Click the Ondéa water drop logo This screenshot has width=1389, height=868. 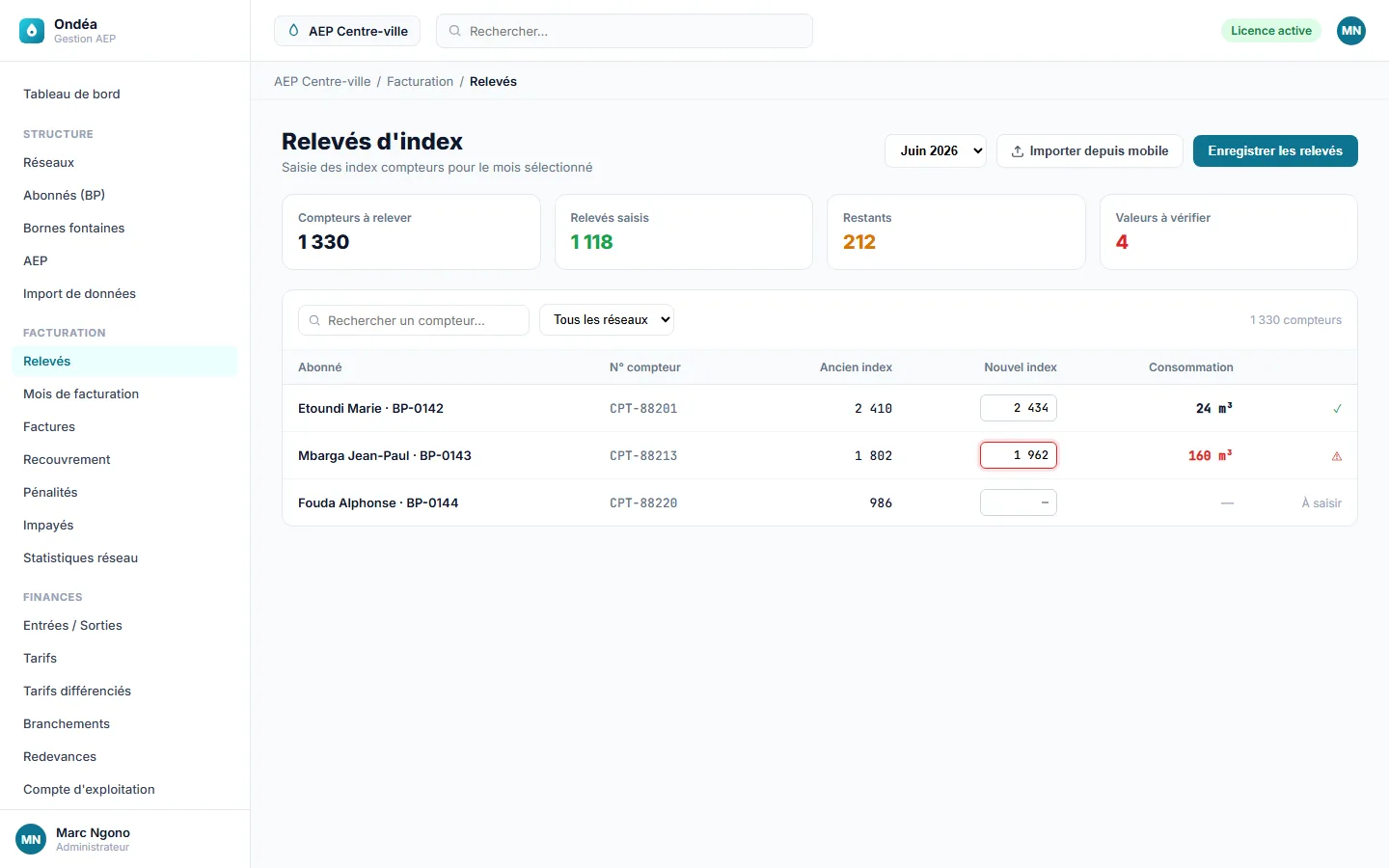(x=32, y=31)
